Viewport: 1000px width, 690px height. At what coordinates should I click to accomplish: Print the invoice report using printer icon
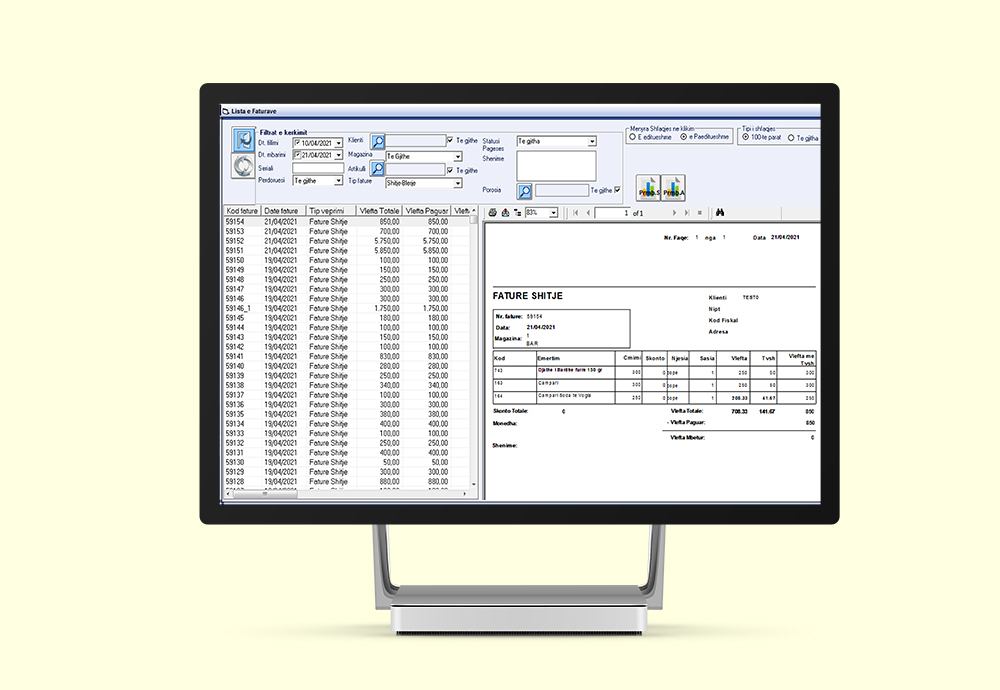(x=491, y=213)
